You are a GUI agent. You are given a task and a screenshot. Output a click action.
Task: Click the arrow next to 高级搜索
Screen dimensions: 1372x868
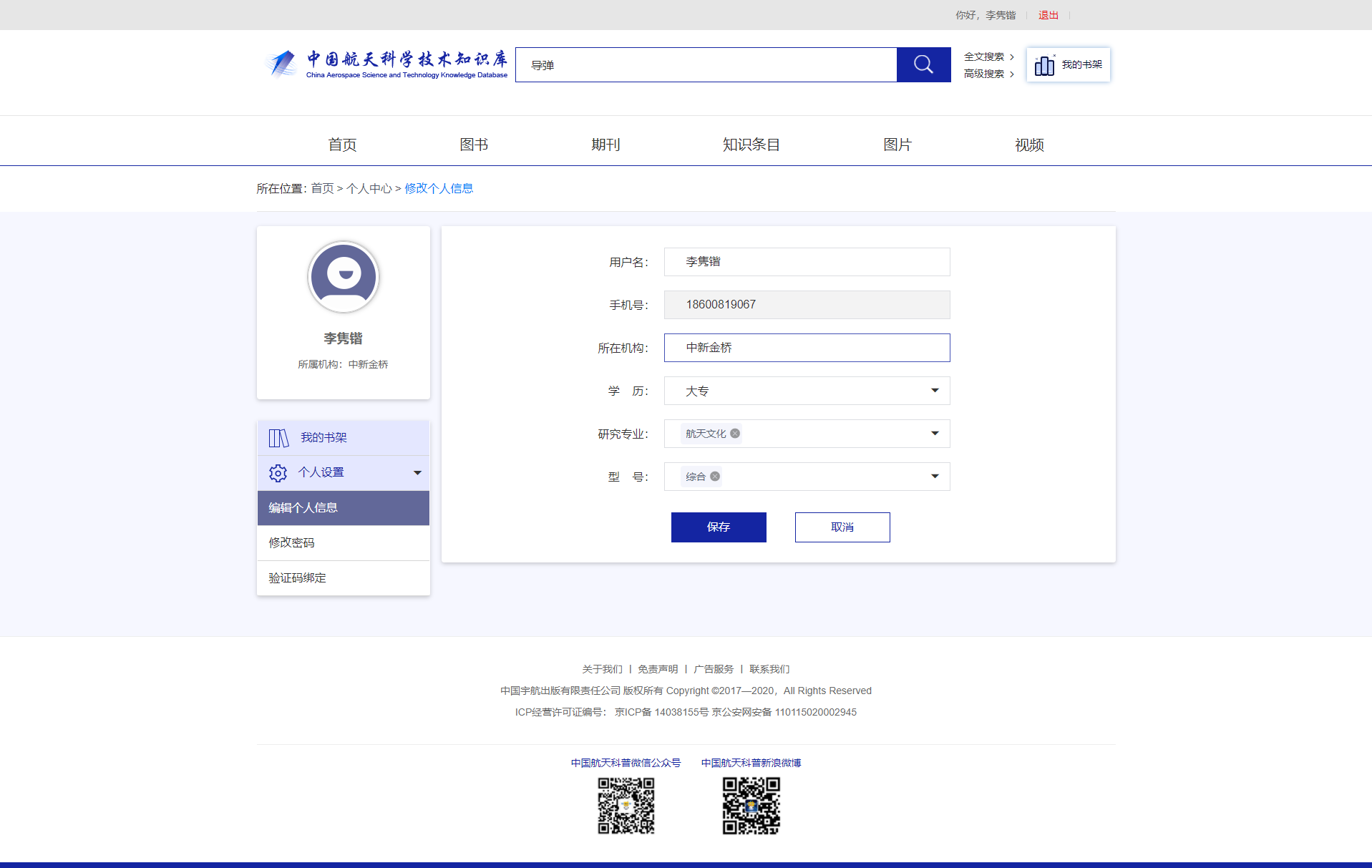click(1012, 74)
